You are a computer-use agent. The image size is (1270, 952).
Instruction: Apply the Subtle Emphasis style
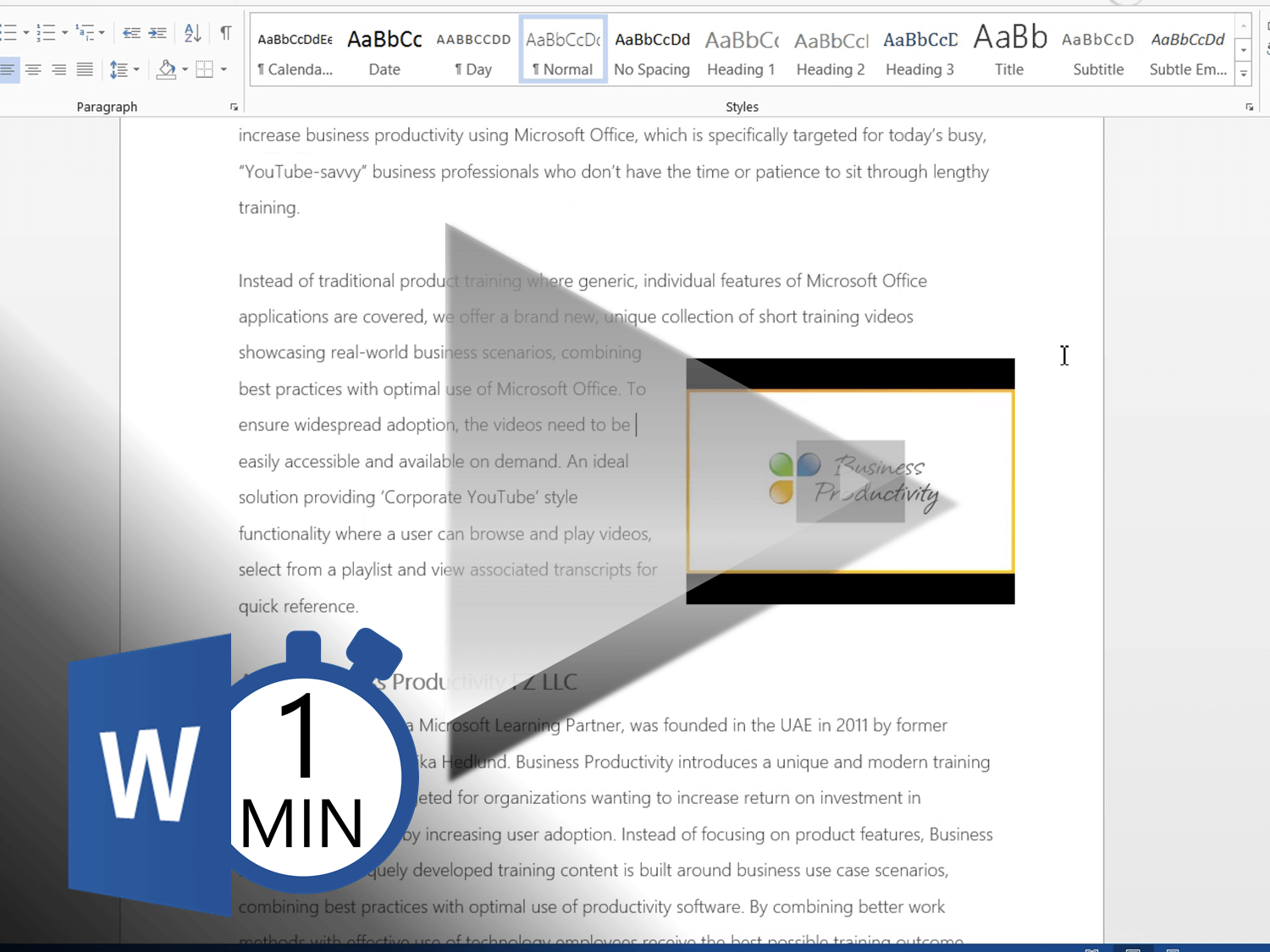click(1188, 51)
